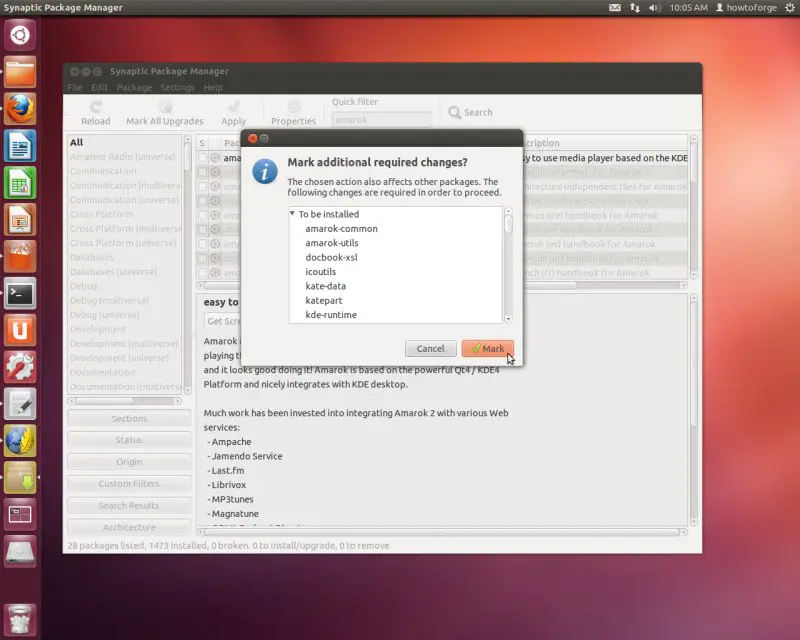Open the Files manager from the launcher
Viewport: 800px width, 640px height.
[20, 72]
